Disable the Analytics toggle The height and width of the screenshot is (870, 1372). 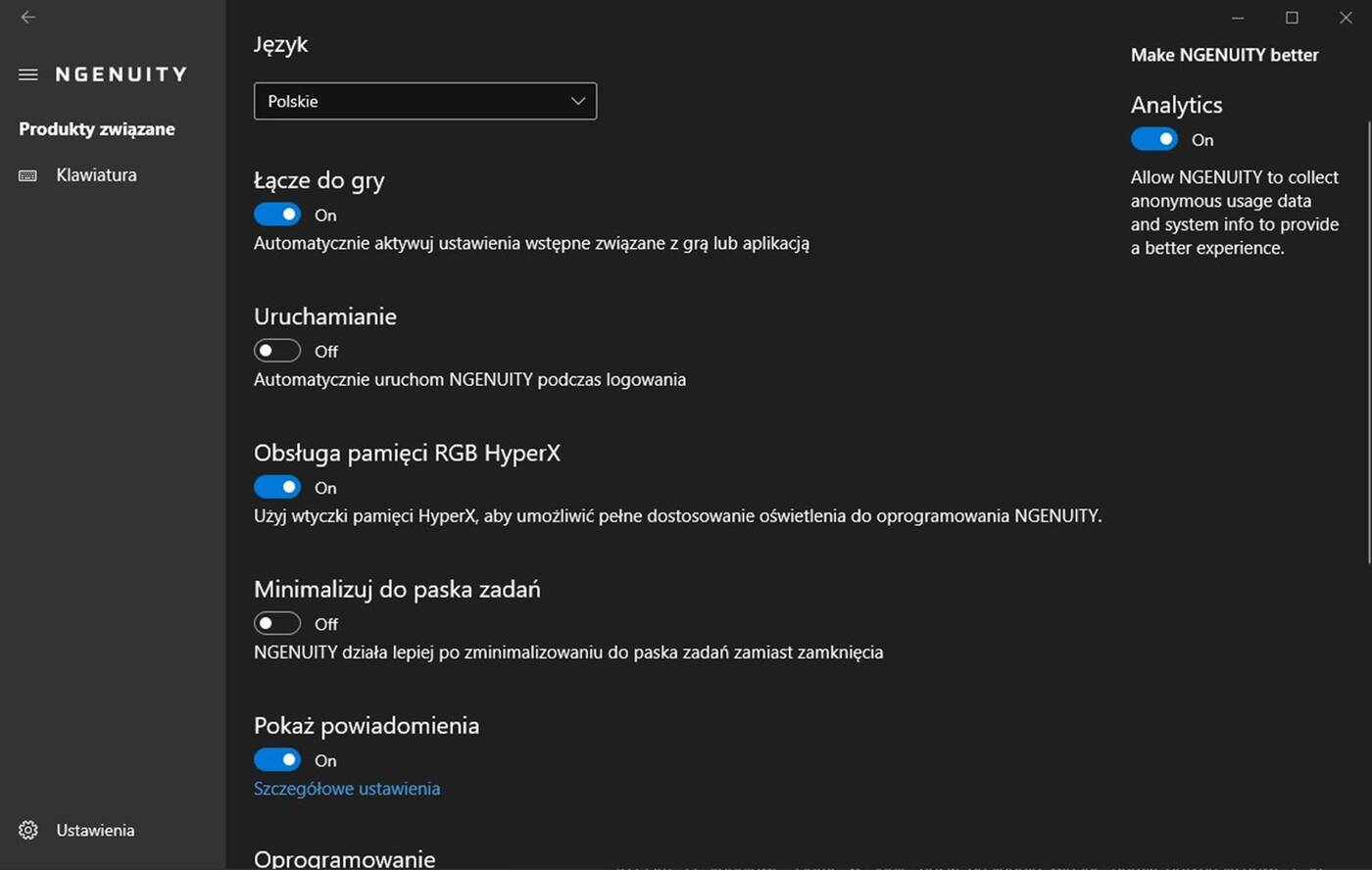click(1154, 139)
